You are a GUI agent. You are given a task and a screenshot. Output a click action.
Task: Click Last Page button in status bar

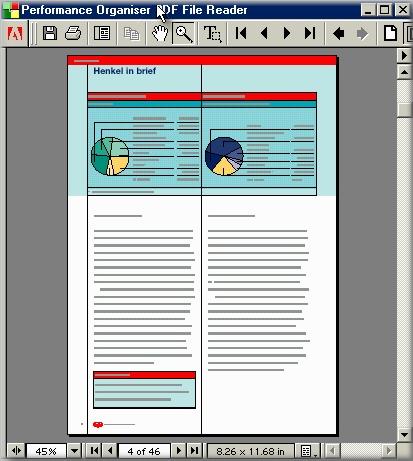(x=194, y=451)
